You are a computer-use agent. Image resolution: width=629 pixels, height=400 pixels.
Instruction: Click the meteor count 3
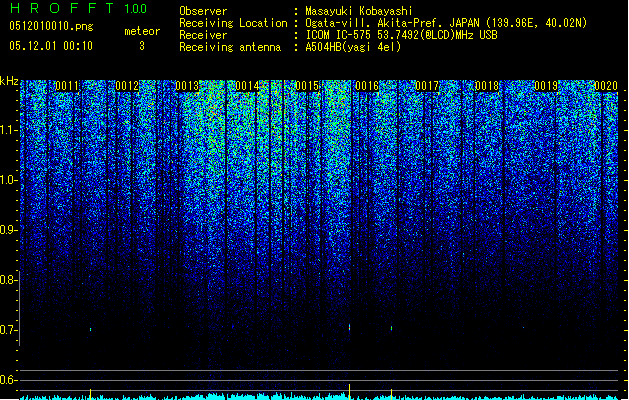(x=142, y=46)
